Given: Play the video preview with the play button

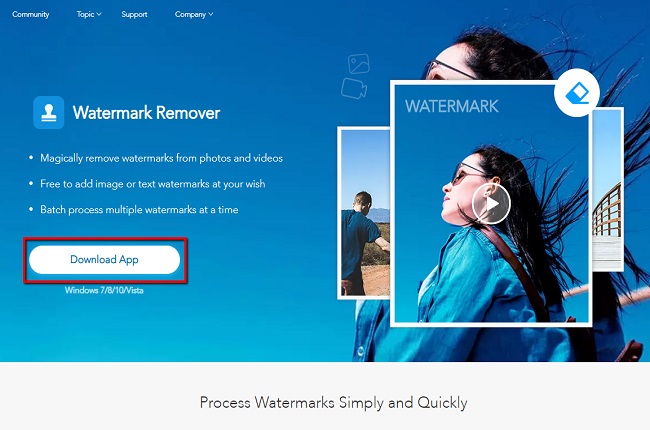Looking at the screenshot, I should [x=491, y=204].
